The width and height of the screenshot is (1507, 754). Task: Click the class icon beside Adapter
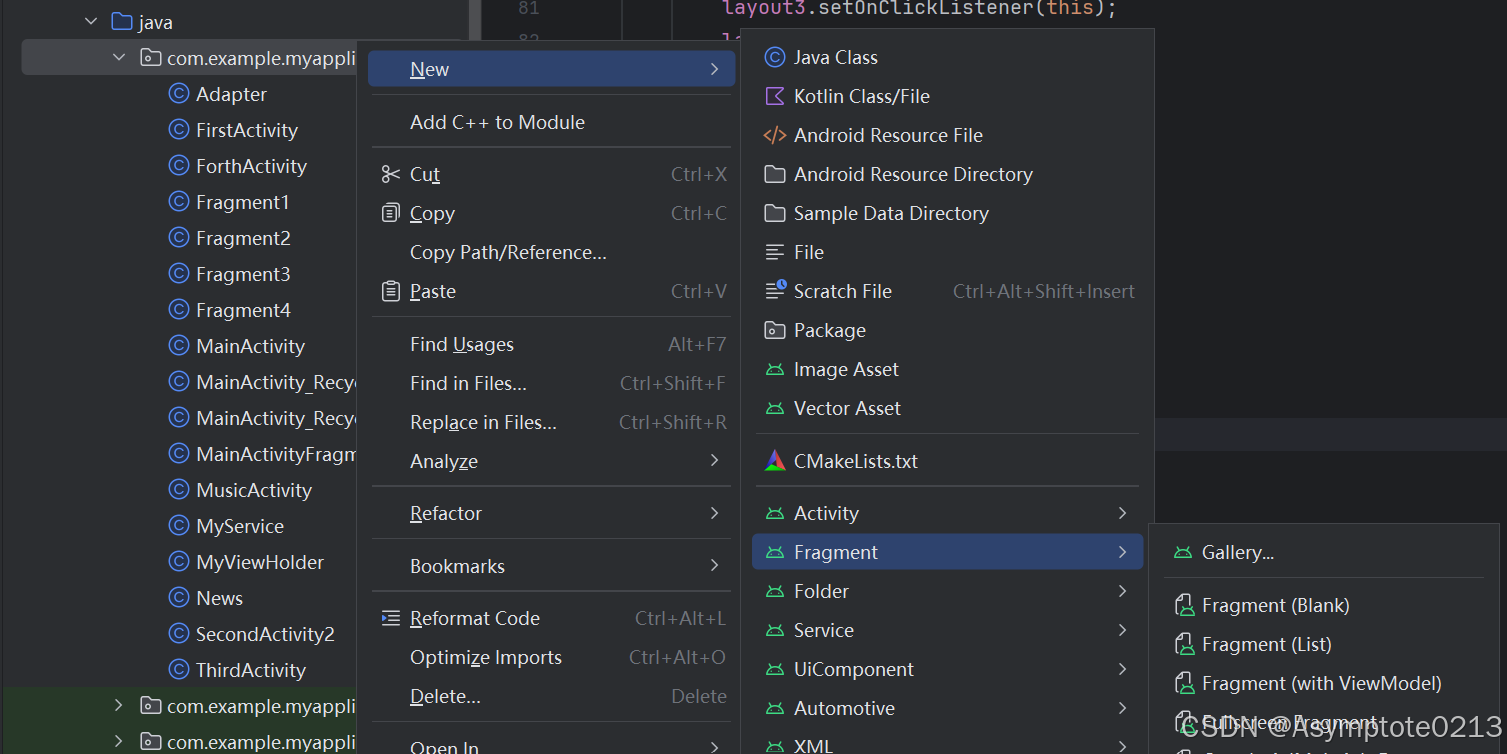coord(179,94)
